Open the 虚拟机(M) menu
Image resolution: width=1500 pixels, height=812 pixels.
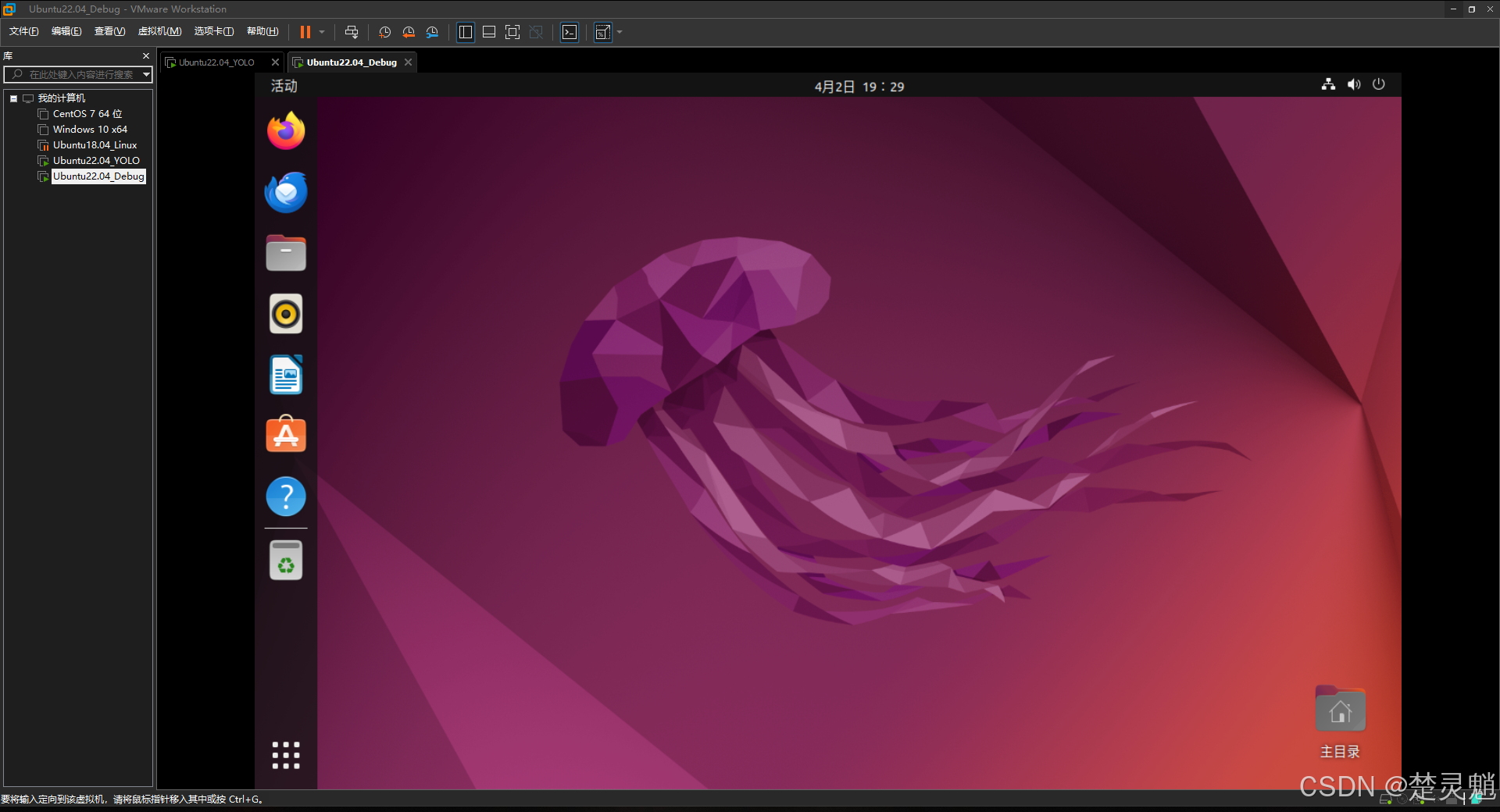[x=159, y=31]
